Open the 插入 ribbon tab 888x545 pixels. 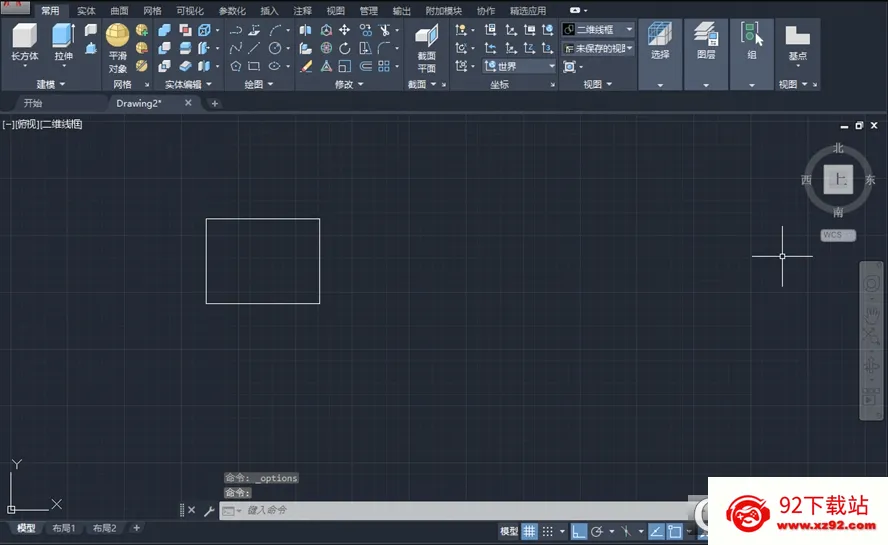click(269, 11)
